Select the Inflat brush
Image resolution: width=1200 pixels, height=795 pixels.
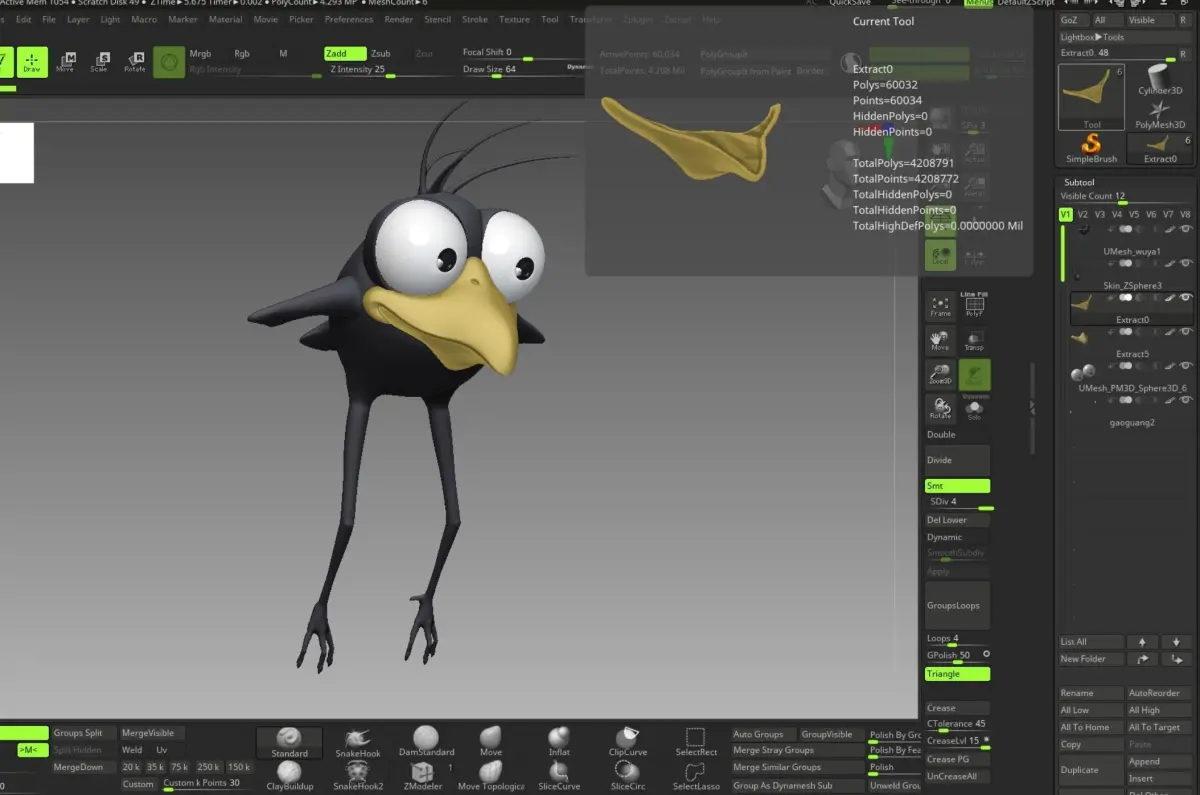point(559,742)
